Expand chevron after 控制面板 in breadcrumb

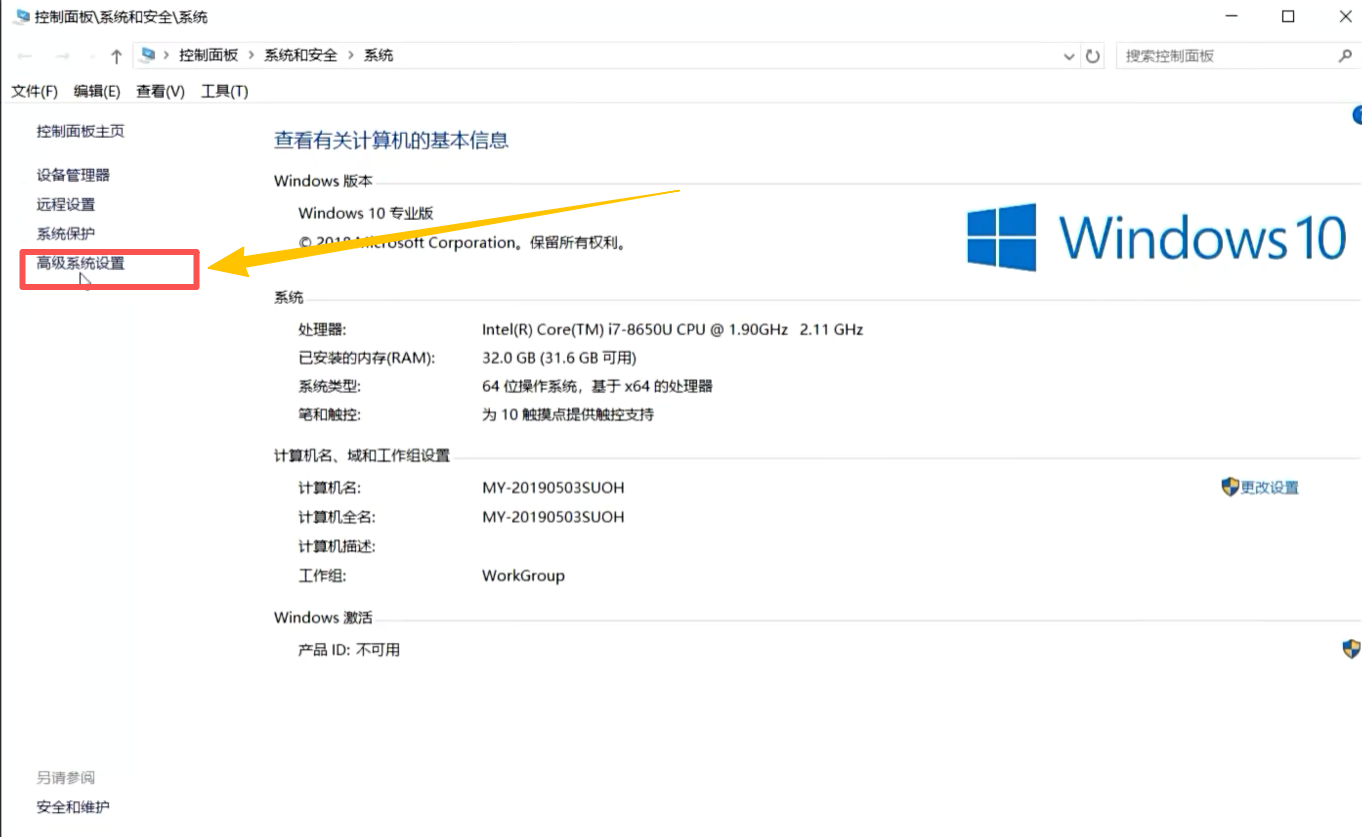click(251, 56)
